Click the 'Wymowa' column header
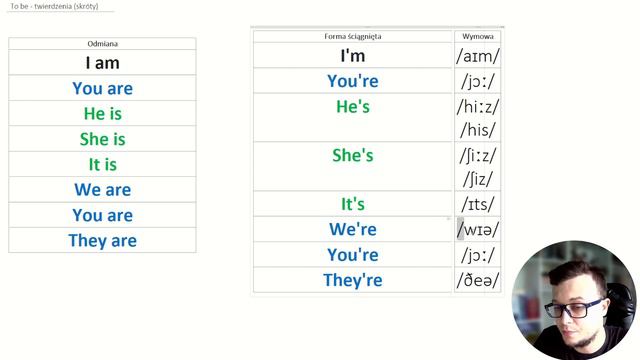The image size is (640, 360). (x=478, y=36)
